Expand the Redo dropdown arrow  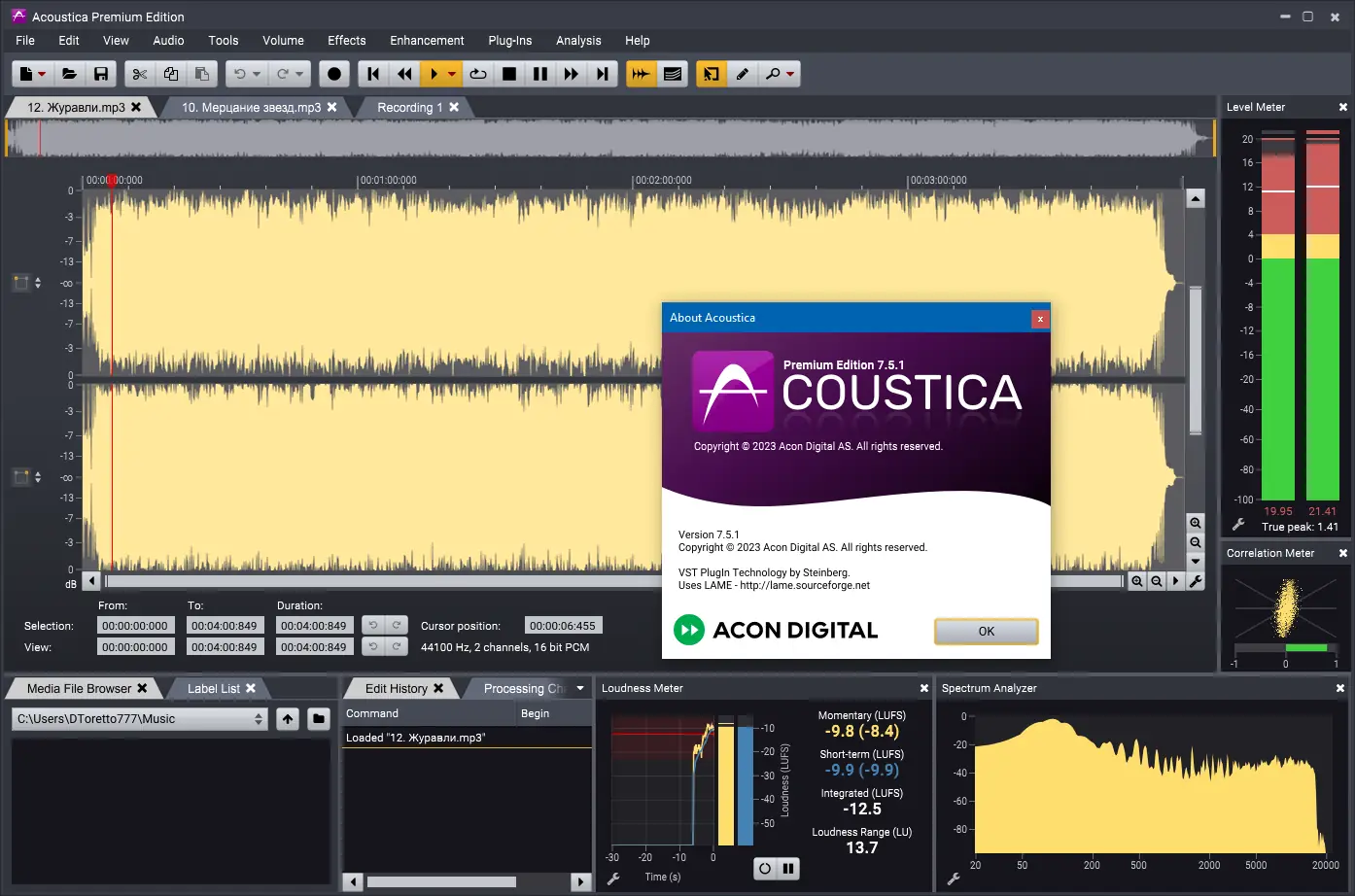299,73
